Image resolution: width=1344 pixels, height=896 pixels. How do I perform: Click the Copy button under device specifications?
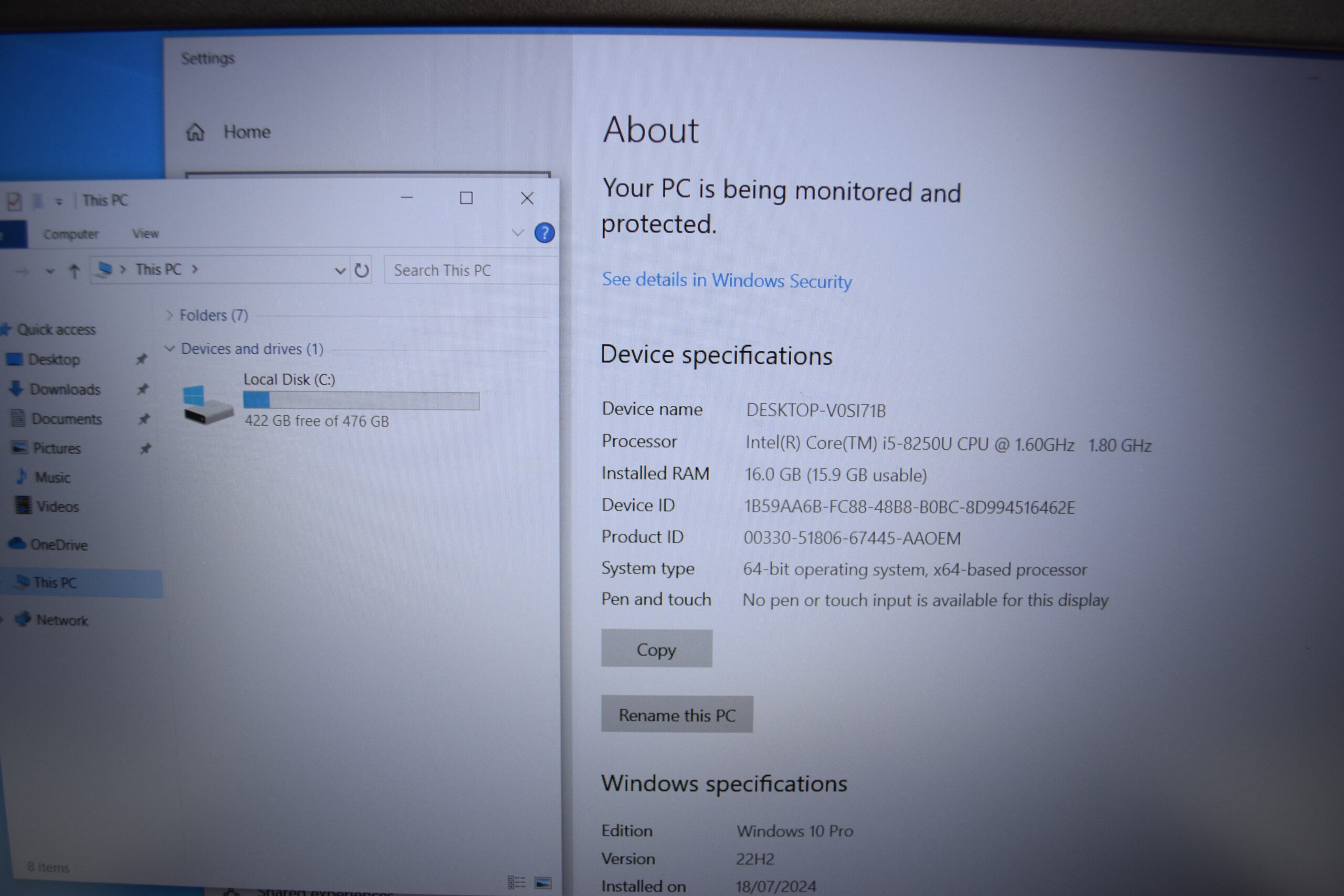click(x=657, y=649)
